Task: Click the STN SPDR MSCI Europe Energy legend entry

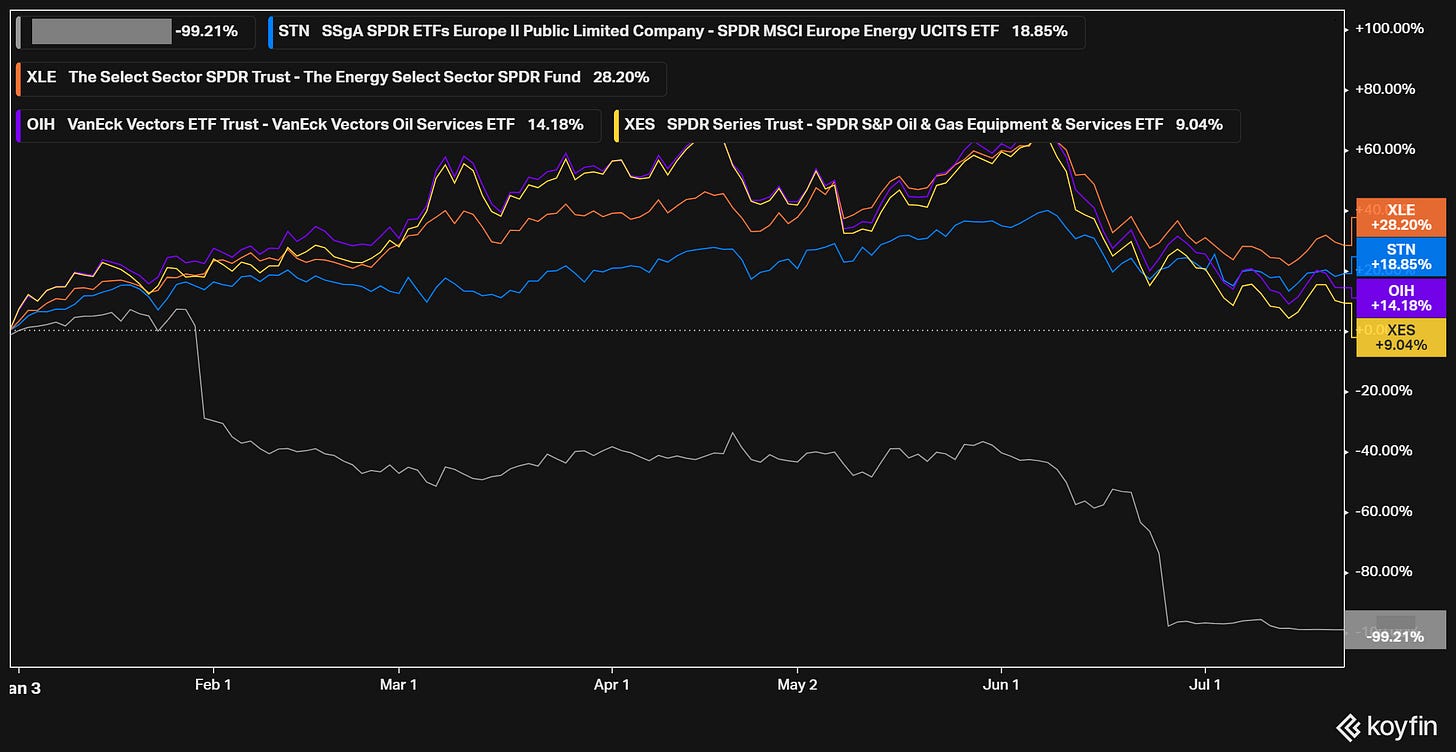Action: [x=676, y=31]
